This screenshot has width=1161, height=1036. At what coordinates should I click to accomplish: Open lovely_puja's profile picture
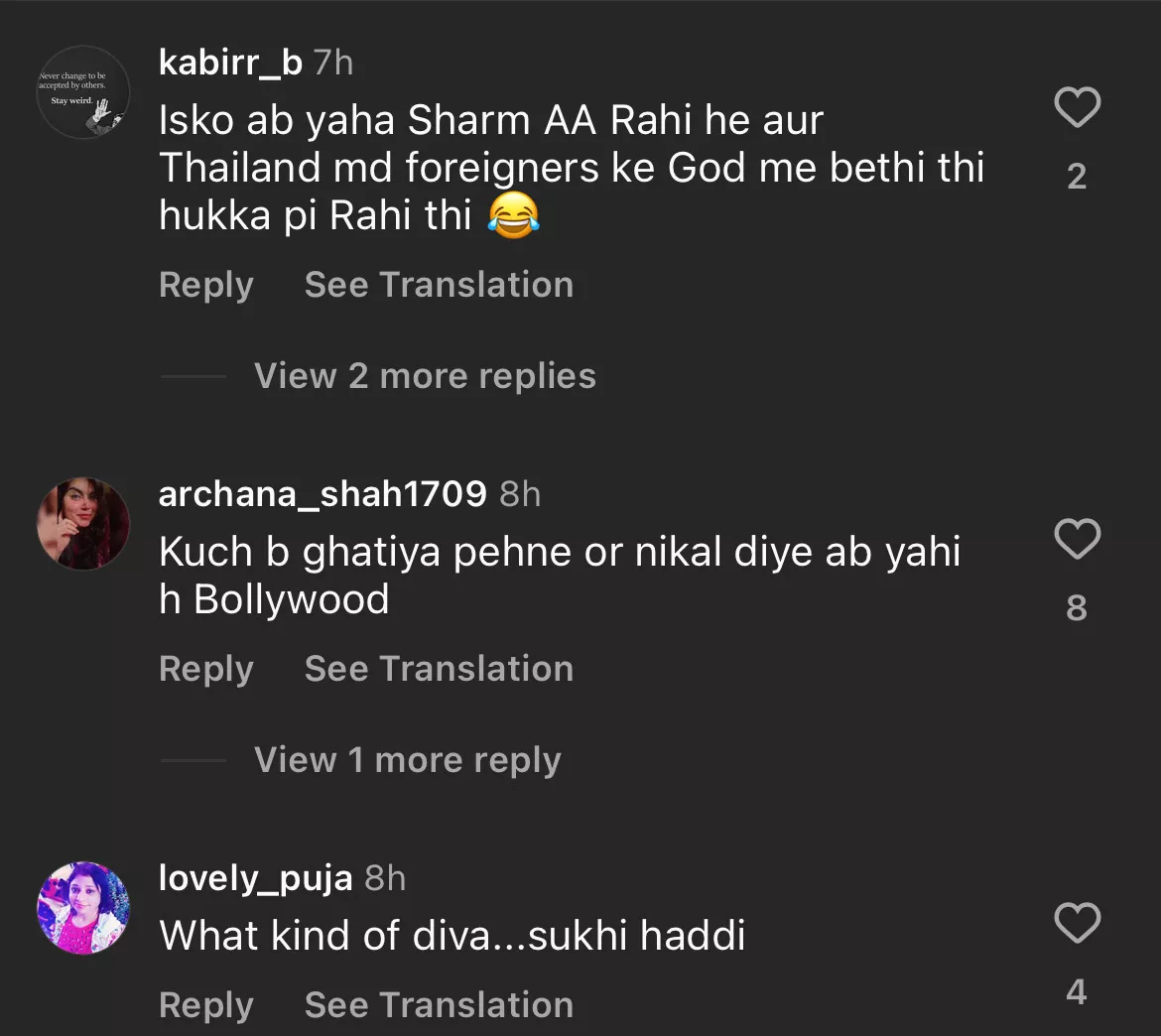[83, 908]
